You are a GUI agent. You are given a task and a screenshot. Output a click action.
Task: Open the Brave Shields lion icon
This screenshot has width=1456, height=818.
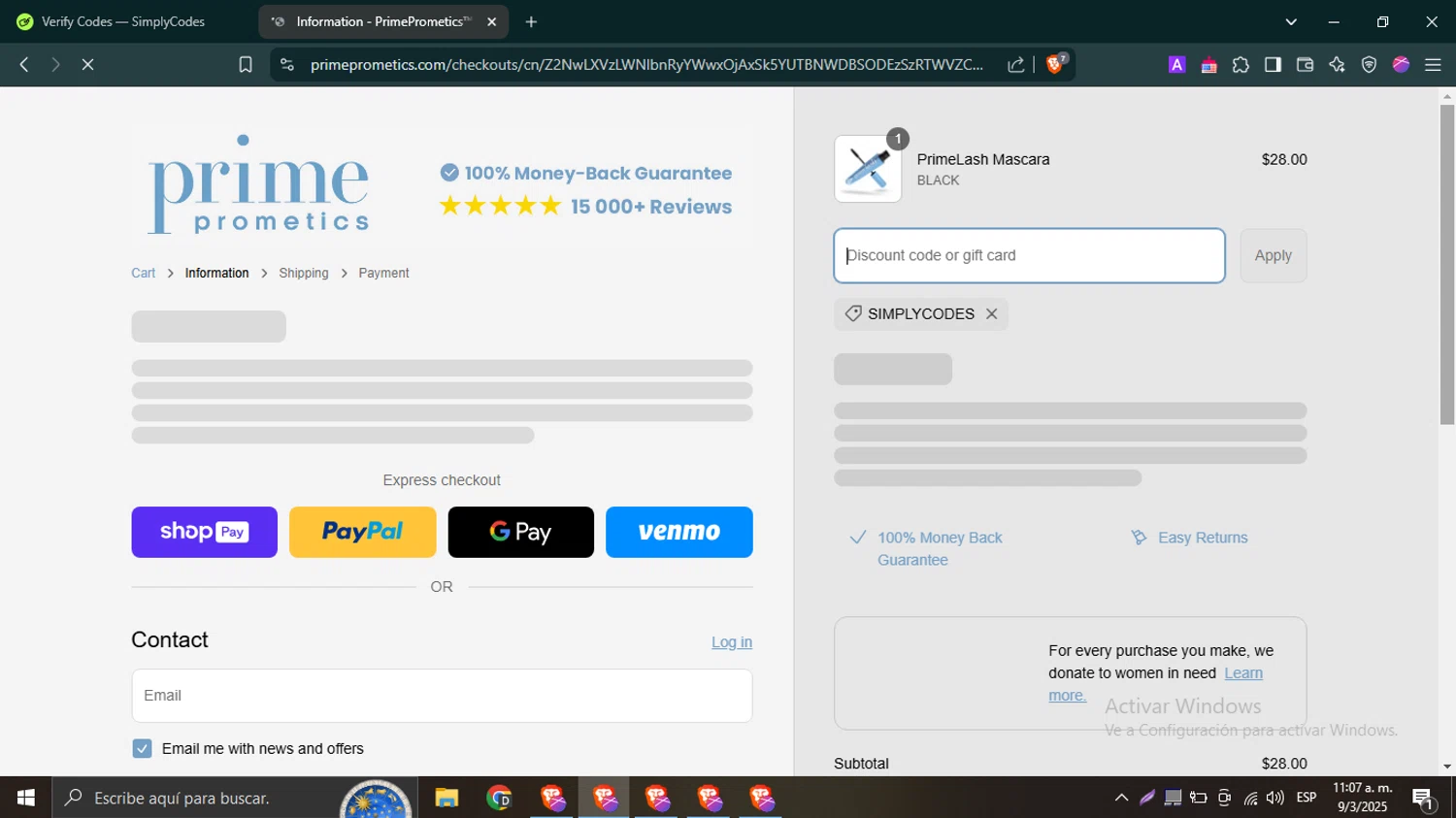pos(1055,64)
